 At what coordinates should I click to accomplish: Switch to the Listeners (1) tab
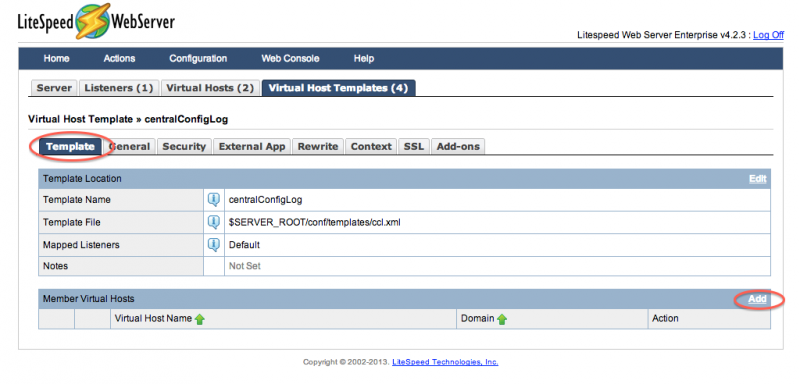click(x=119, y=88)
